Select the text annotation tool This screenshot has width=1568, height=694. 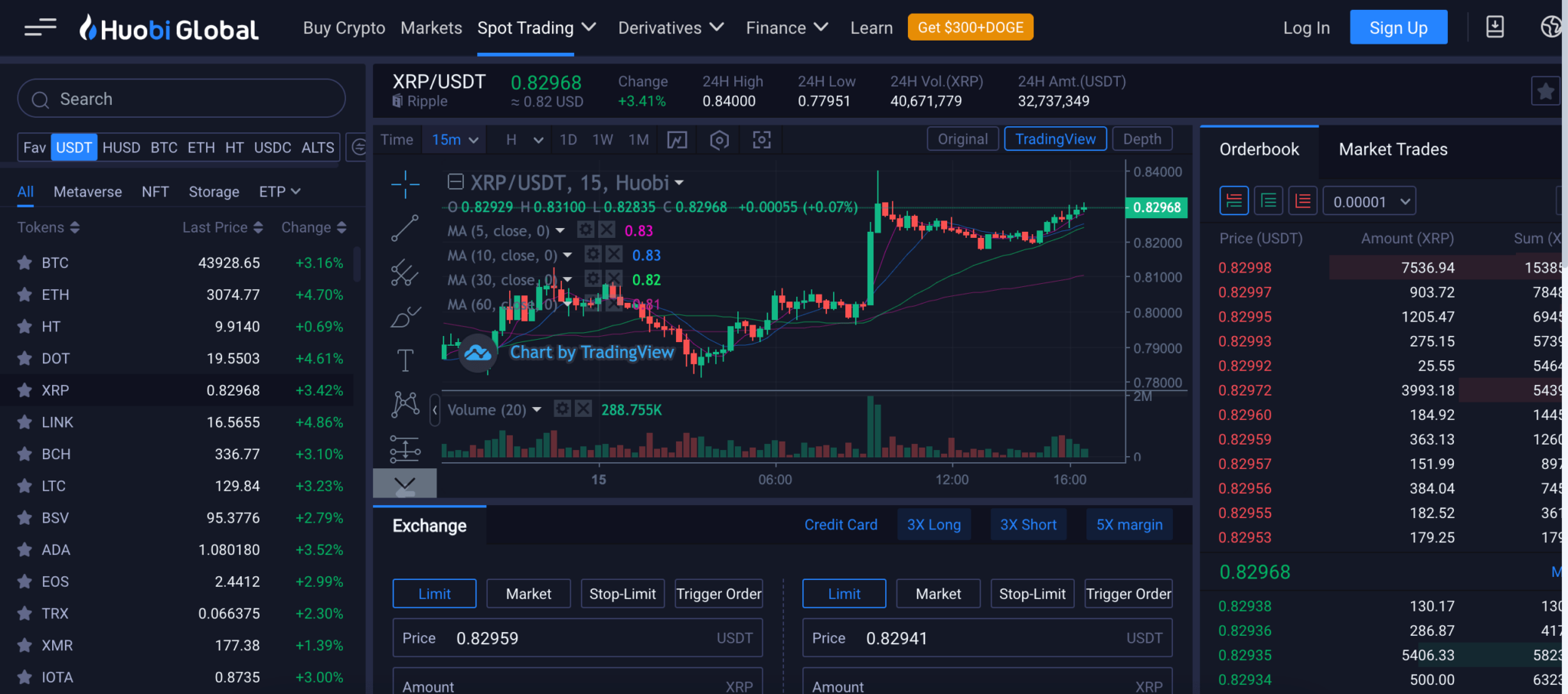tap(405, 360)
